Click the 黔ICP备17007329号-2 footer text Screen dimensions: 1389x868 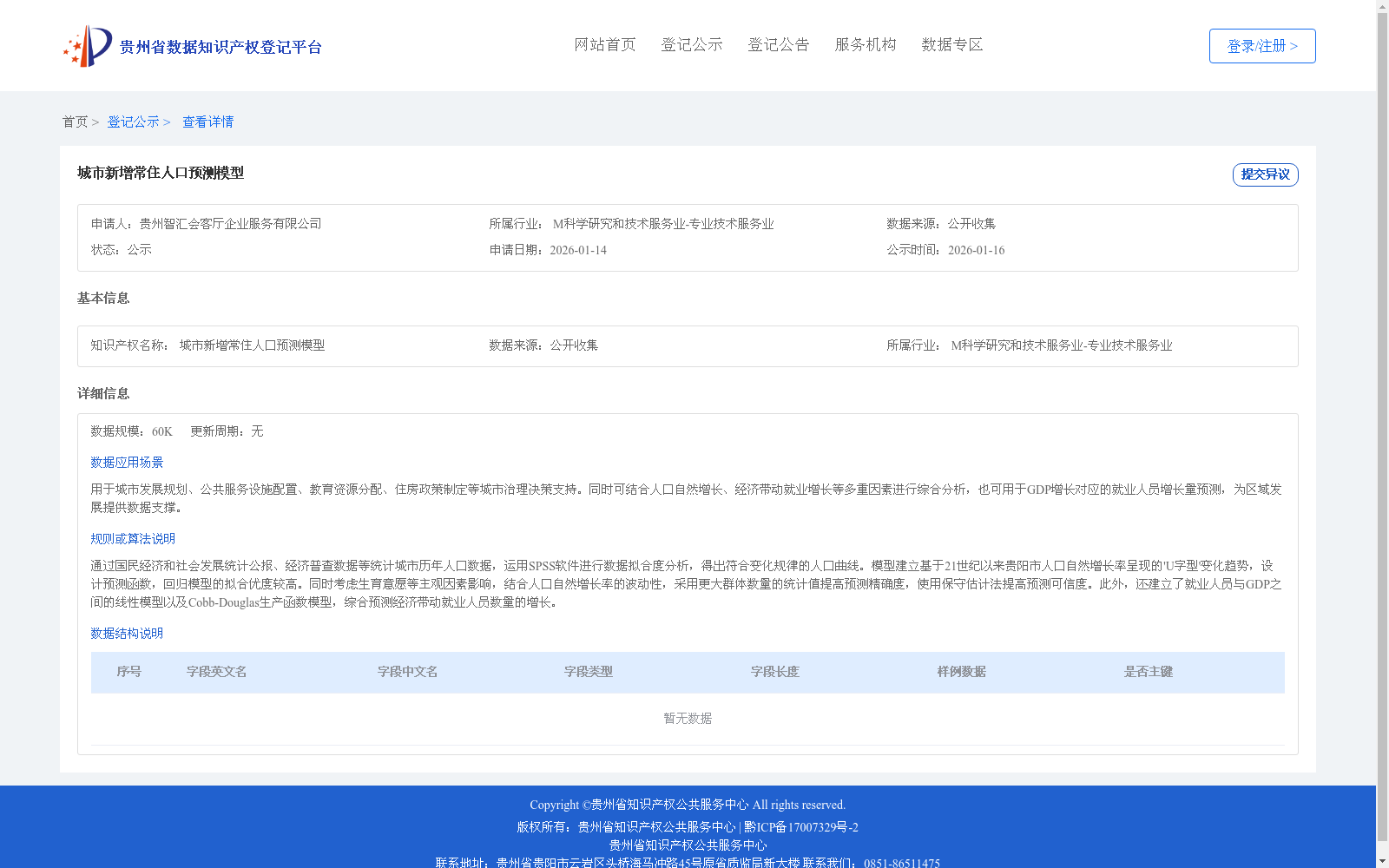(x=801, y=827)
